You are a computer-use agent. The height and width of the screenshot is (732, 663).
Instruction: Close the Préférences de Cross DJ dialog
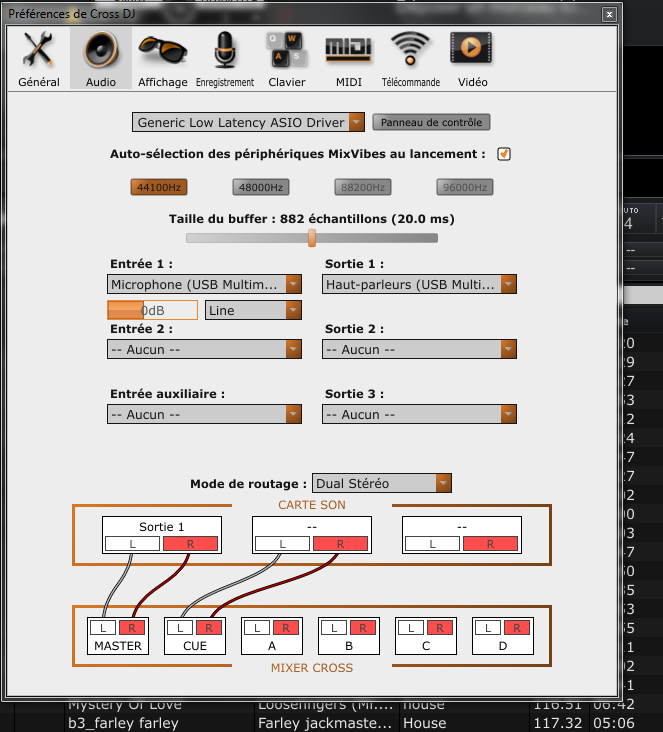coord(609,14)
